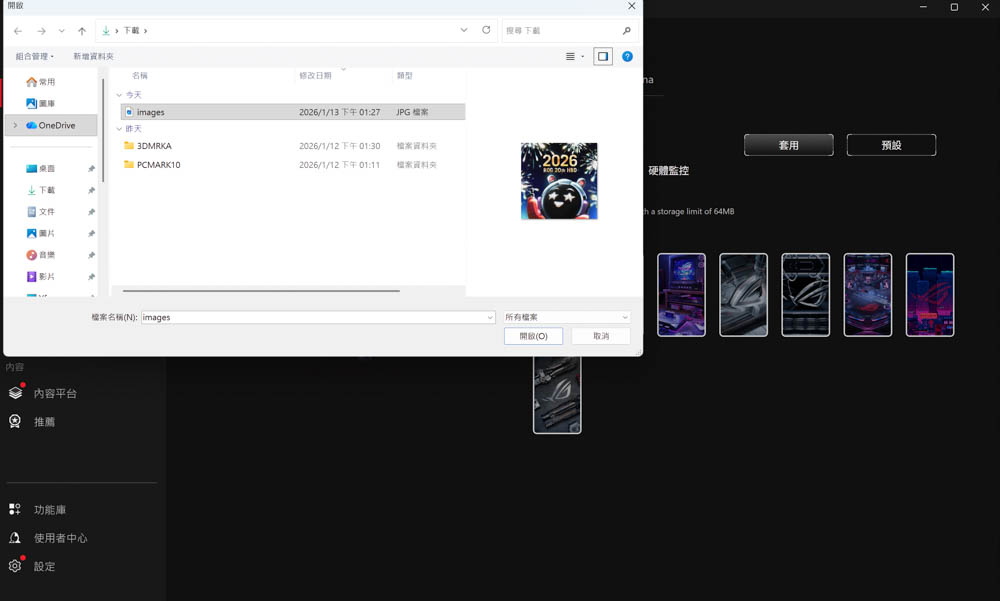Viewport: 1000px width, 601px height.
Task: Open the dialog help icon
Action: click(627, 57)
